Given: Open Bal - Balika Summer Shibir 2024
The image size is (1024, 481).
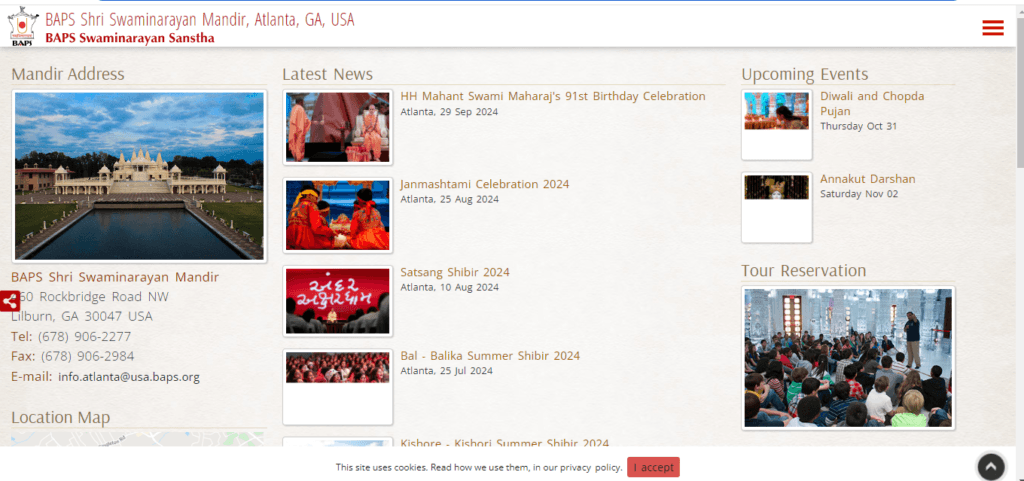Looking at the screenshot, I should (490, 356).
